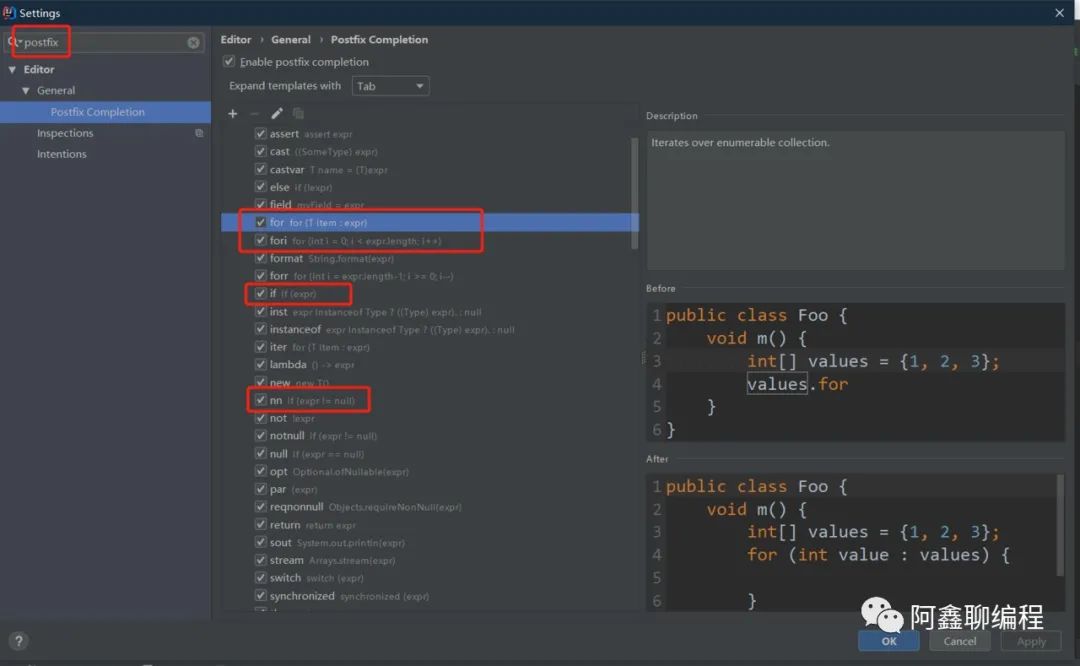
Task: Uncheck the assert template checkbox
Action: coord(260,134)
